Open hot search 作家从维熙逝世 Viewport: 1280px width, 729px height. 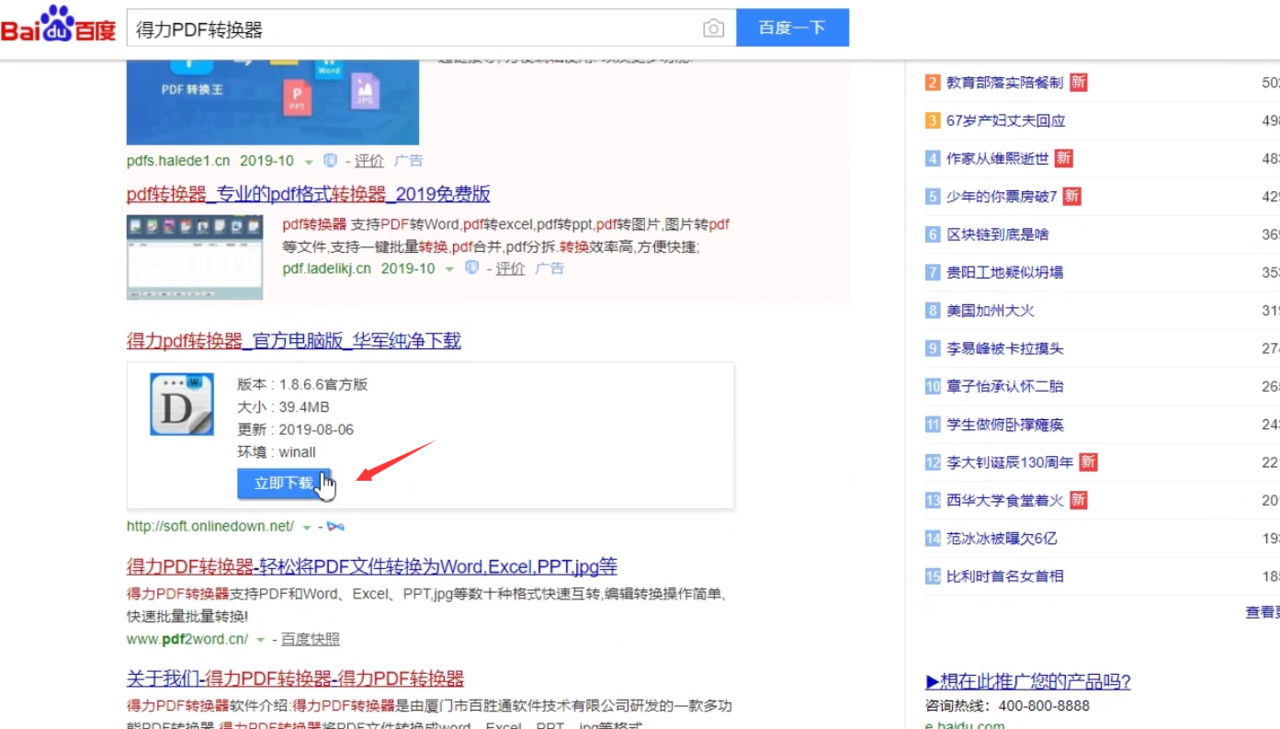998,159
